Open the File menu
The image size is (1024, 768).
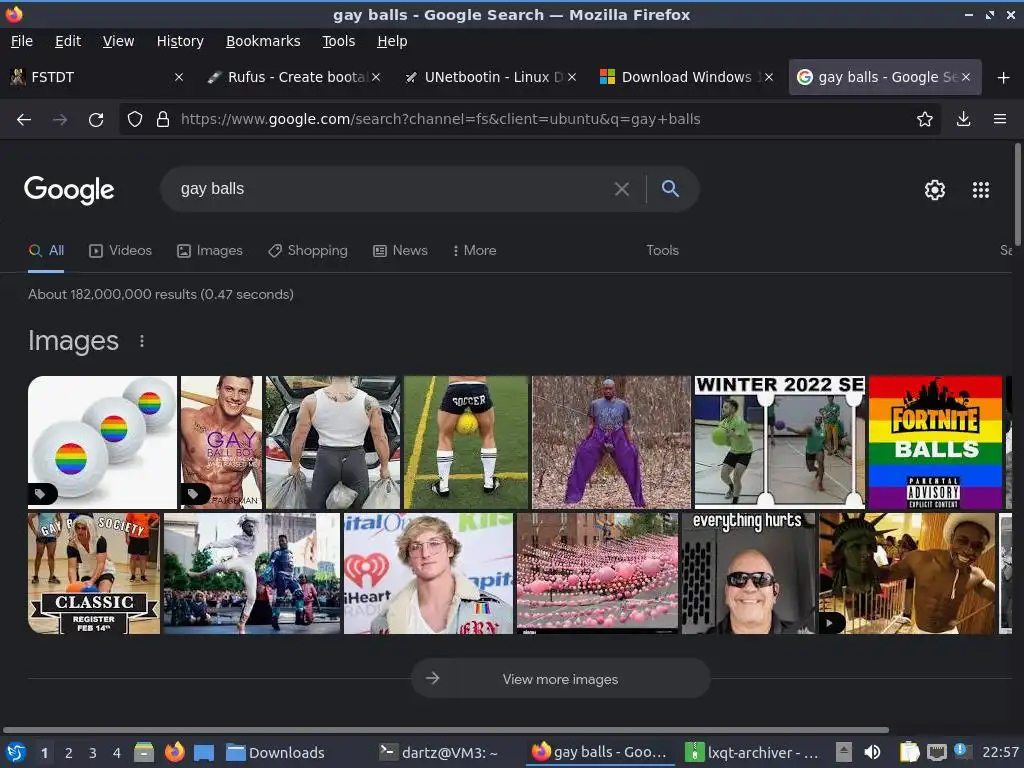[22, 41]
